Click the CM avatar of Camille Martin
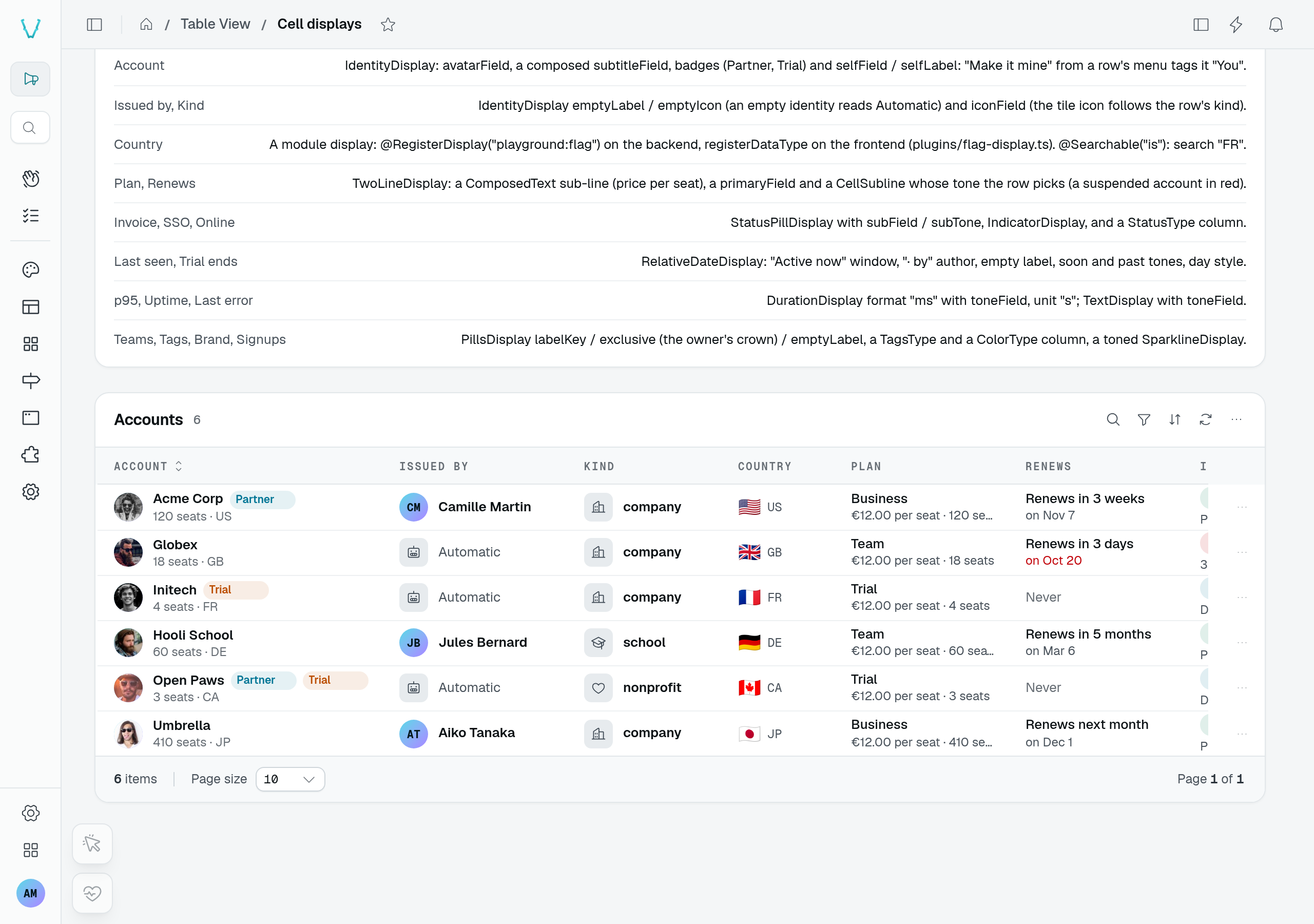The width and height of the screenshot is (1314, 924). [x=413, y=507]
